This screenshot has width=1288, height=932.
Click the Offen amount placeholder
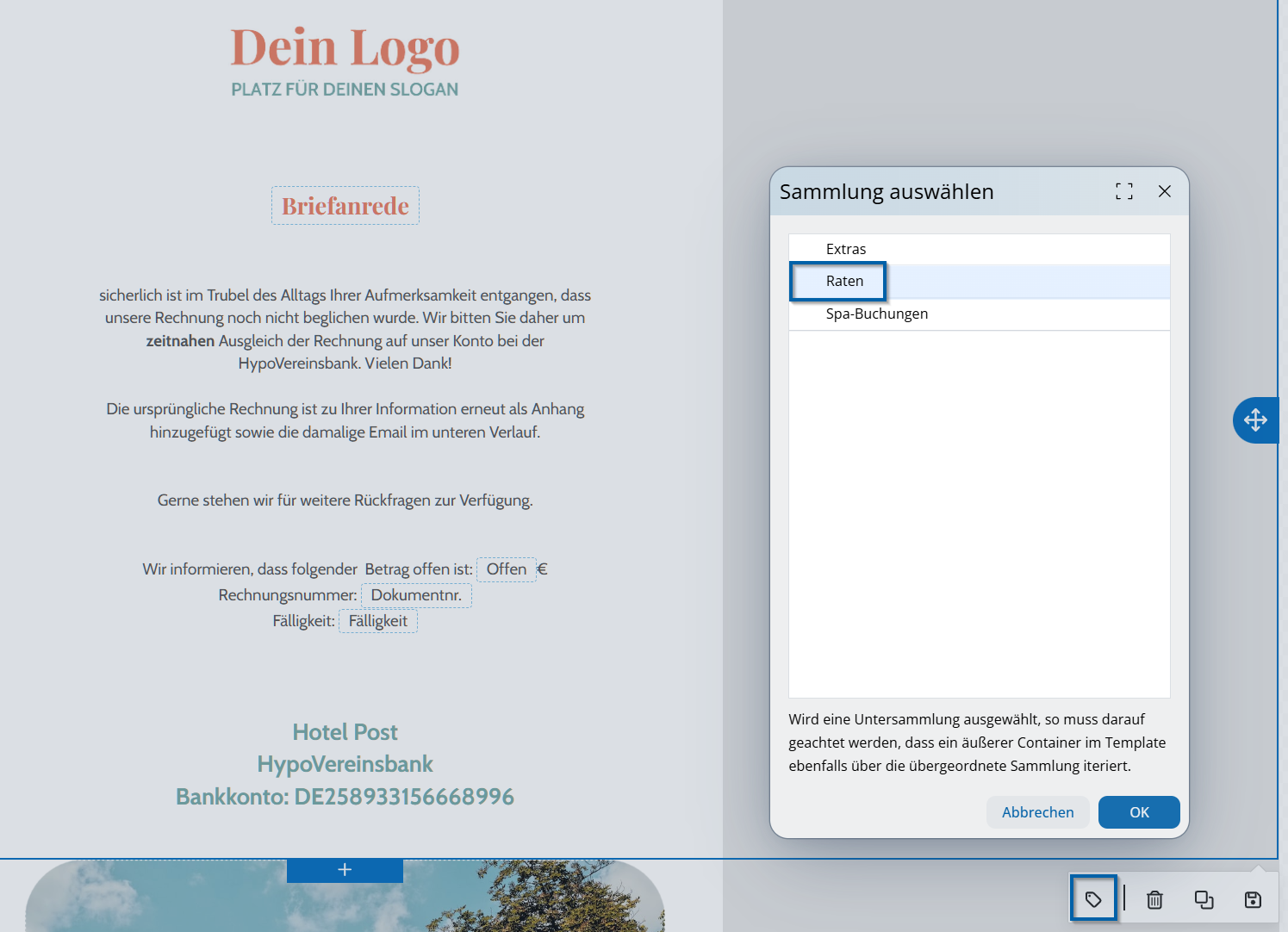(x=506, y=569)
